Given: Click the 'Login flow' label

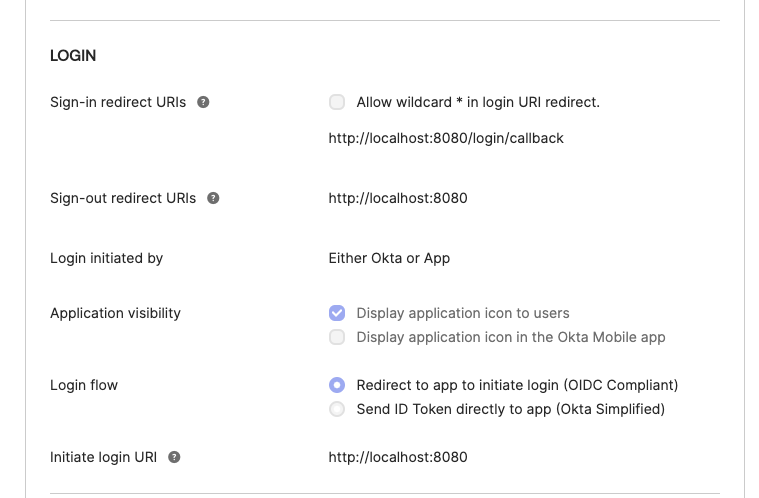Looking at the screenshot, I should click(x=84, y=385).
